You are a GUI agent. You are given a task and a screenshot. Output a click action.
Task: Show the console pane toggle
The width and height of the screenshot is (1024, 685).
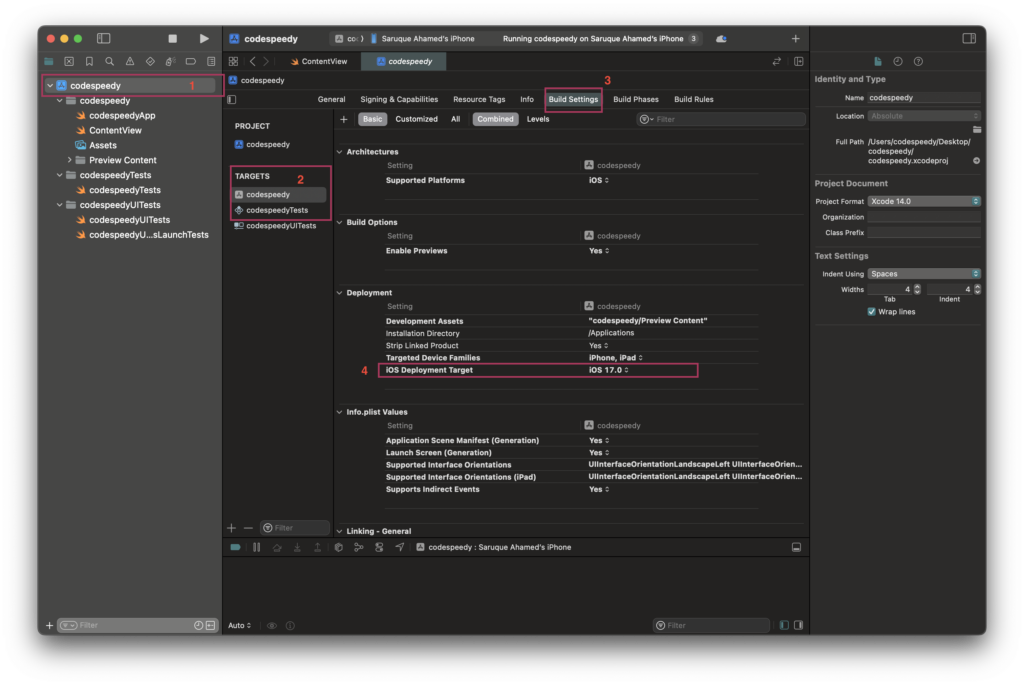pos(798,625)
